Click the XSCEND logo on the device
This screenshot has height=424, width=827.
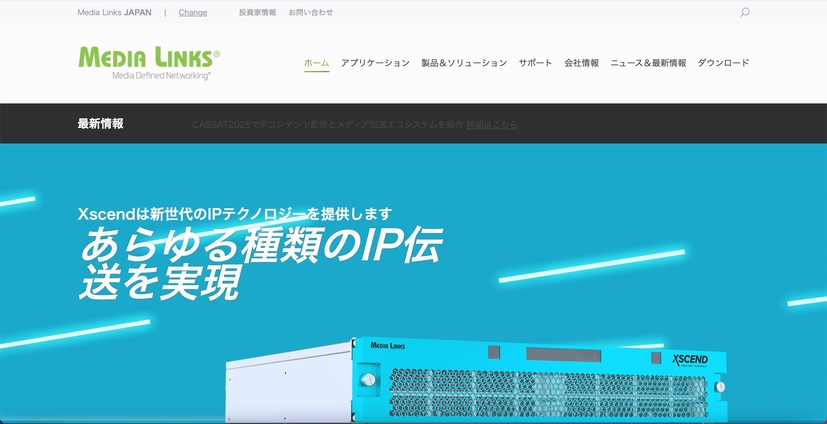690,360
